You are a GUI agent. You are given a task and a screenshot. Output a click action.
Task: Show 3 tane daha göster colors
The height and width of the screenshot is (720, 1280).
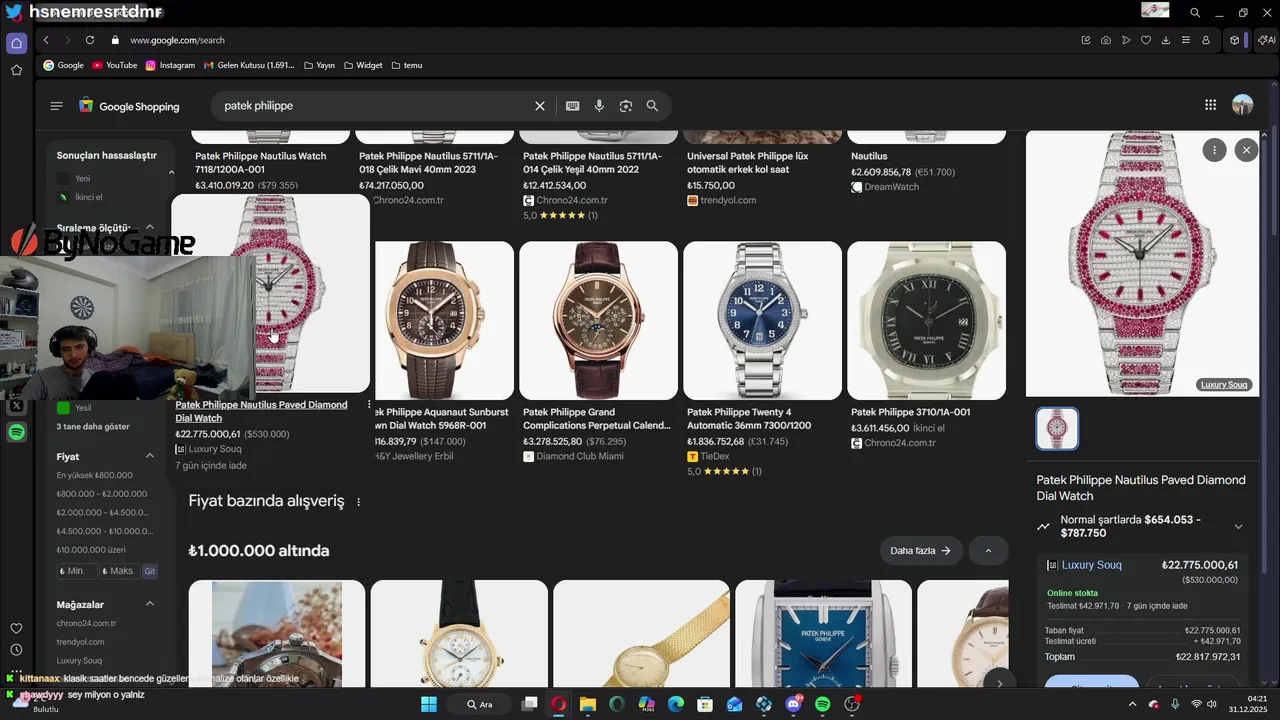(93, 426)
